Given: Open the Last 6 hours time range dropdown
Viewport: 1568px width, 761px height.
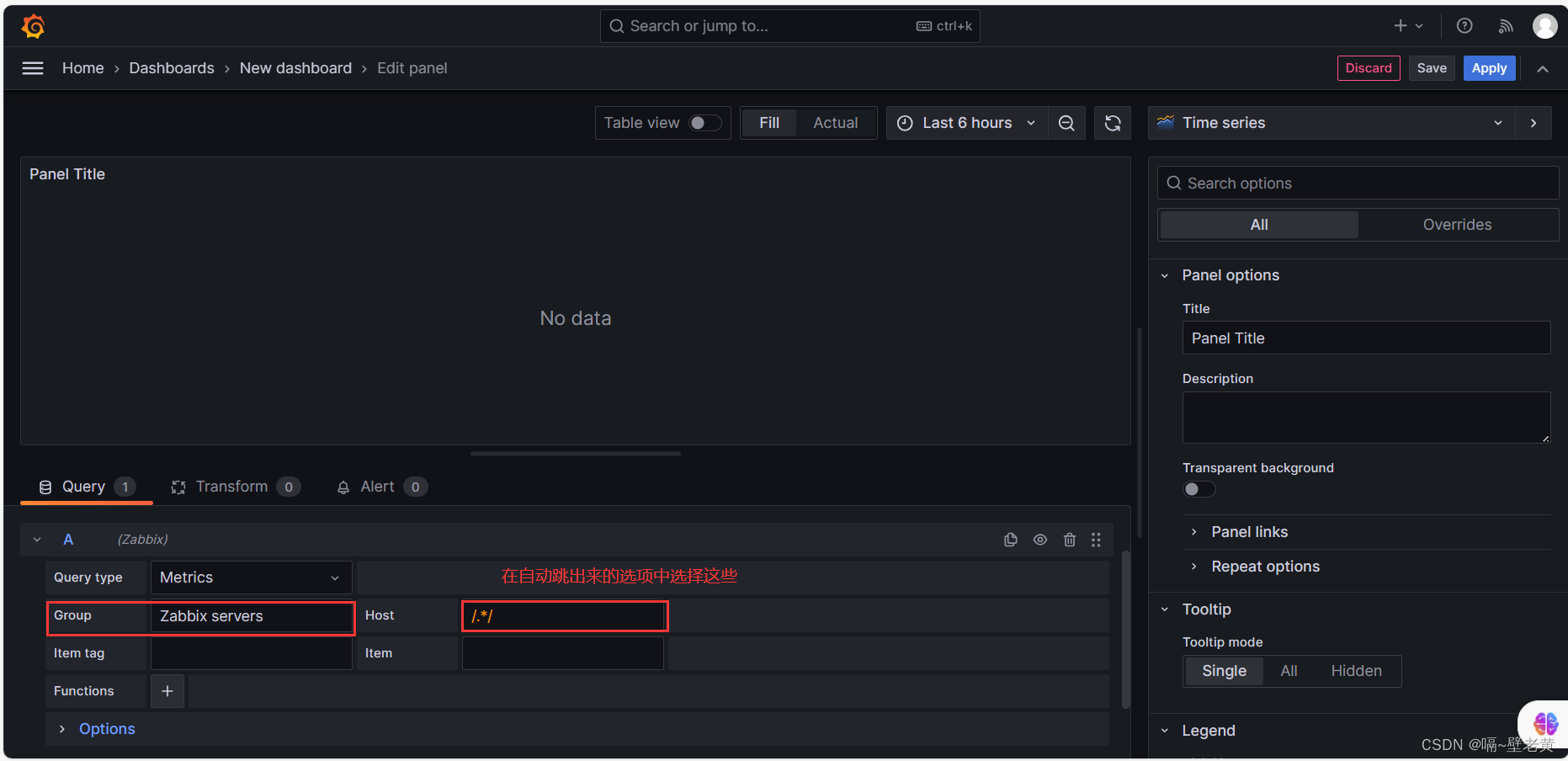Looking at the screenshot, I should point(967,123).
